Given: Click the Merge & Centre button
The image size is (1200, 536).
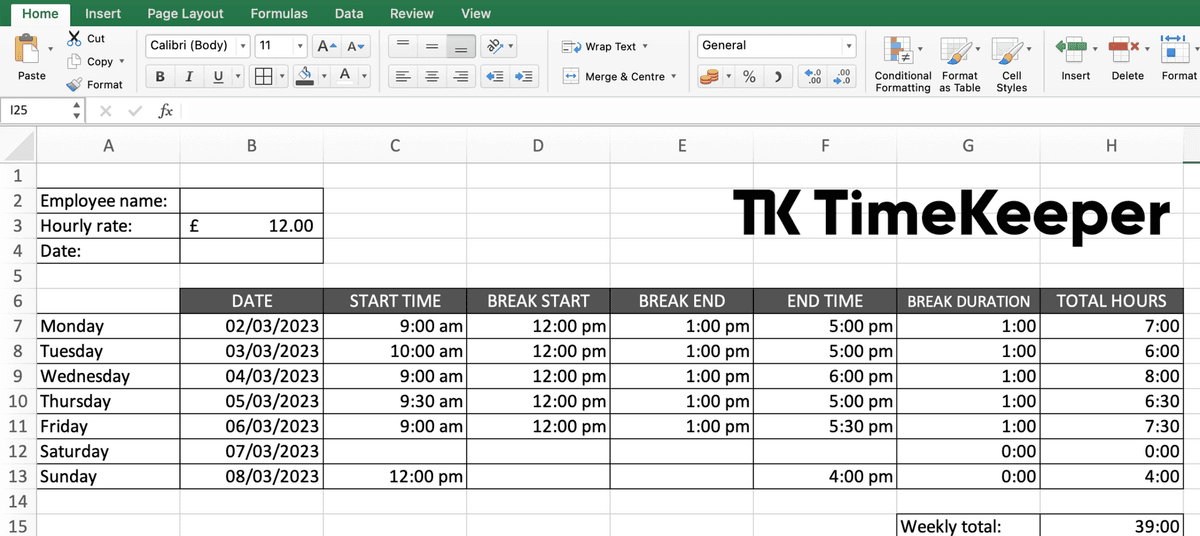Looking at the screenshot, I should 614,77.
